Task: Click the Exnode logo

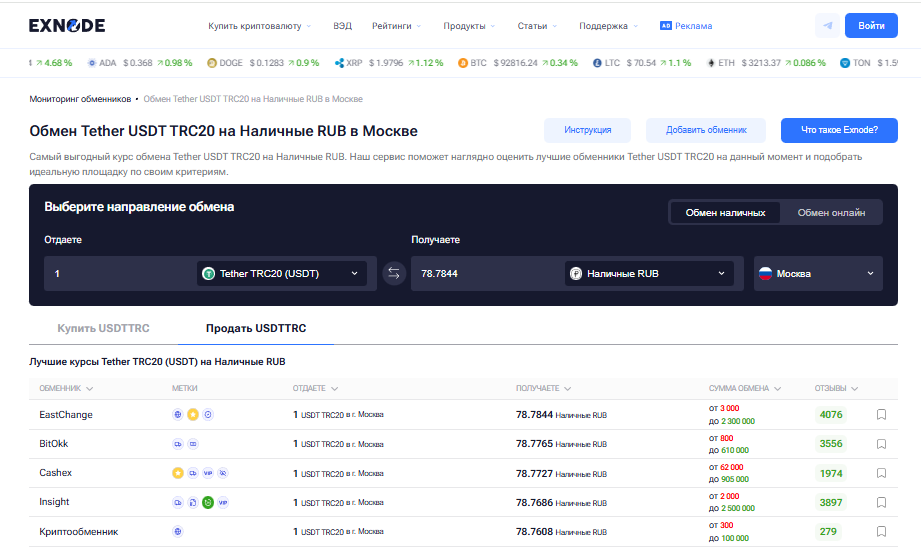Action: point(67,25)
